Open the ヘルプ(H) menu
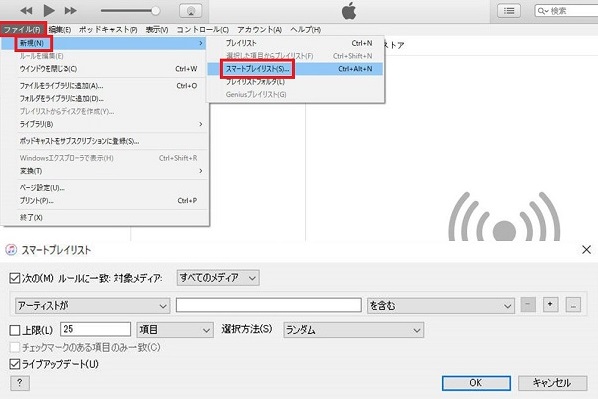Image resolution: width=598 pixels, height=399 pixels. click(305, 30)
